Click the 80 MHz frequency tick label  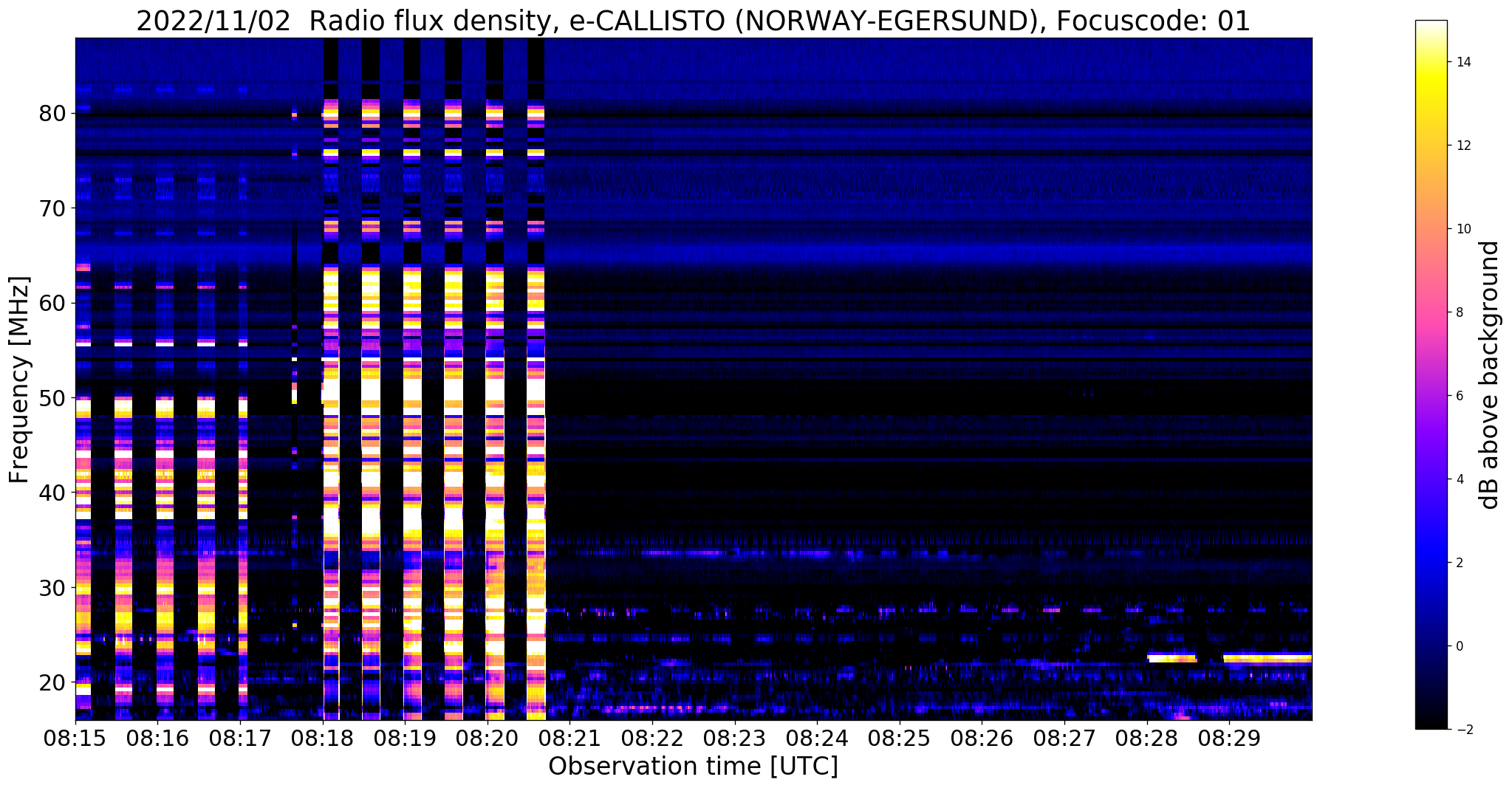[52, 114]
